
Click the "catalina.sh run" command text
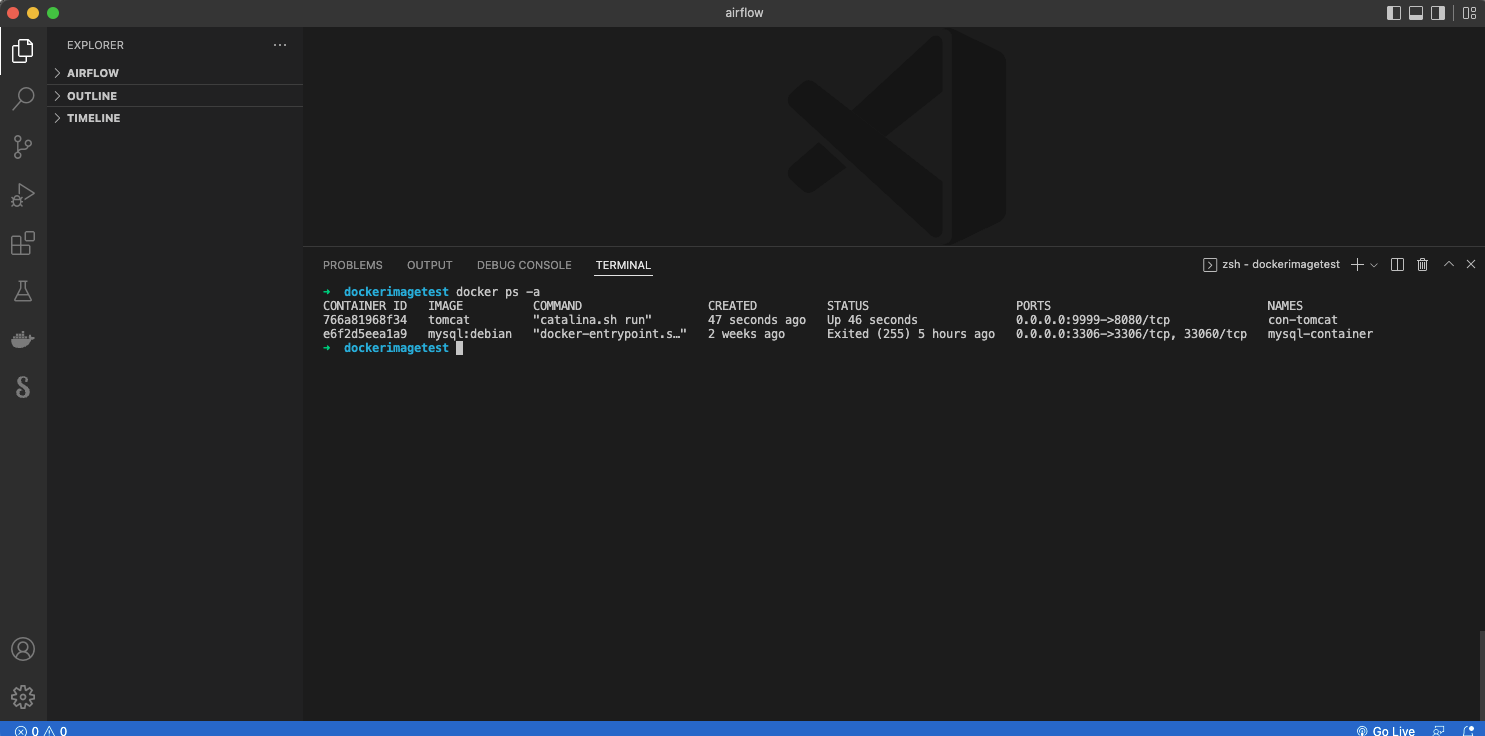(x=593, y=320)
